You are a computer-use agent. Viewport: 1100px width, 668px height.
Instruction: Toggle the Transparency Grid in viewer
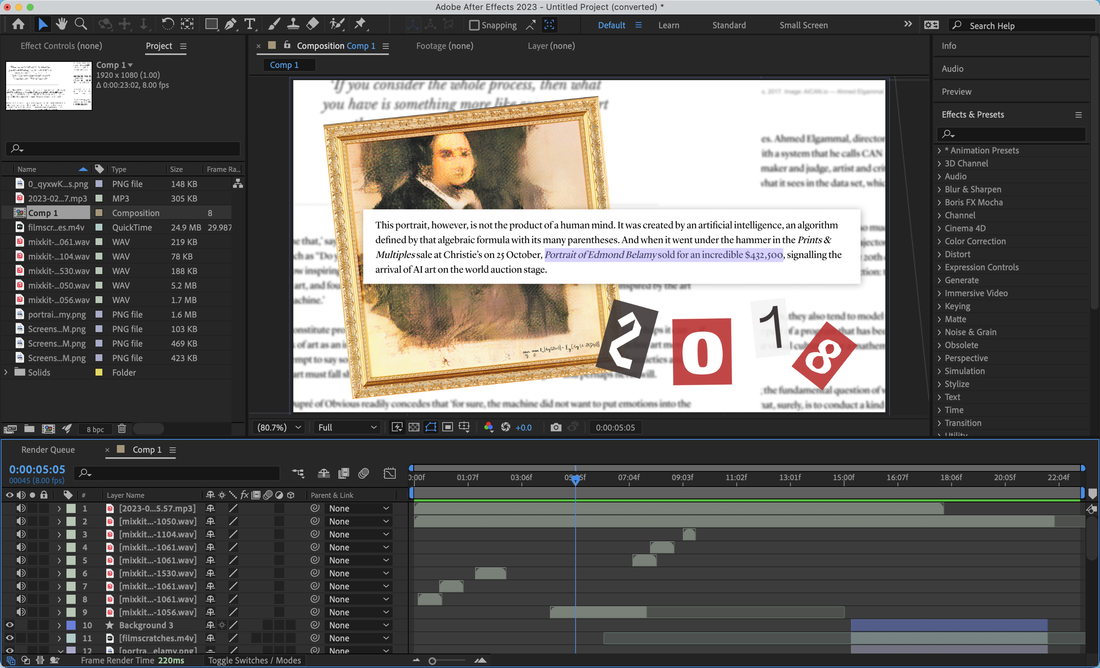click(x=414, y=427)
